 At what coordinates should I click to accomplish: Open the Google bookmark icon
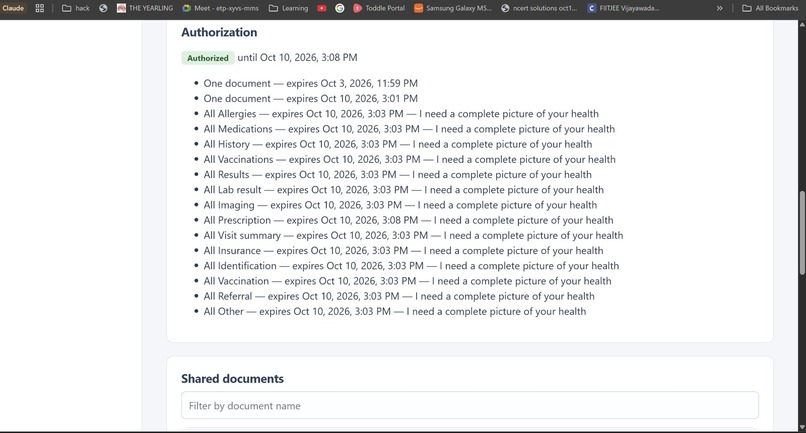(x=340, y=8)
